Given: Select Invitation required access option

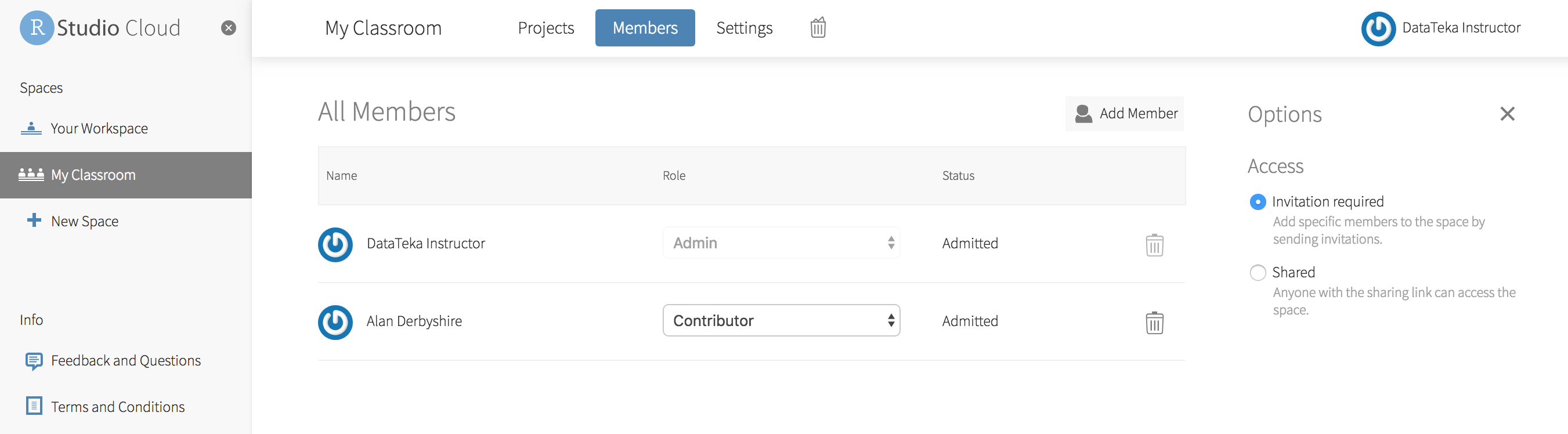Looking at the screenshot, I should coord(1258,201).
